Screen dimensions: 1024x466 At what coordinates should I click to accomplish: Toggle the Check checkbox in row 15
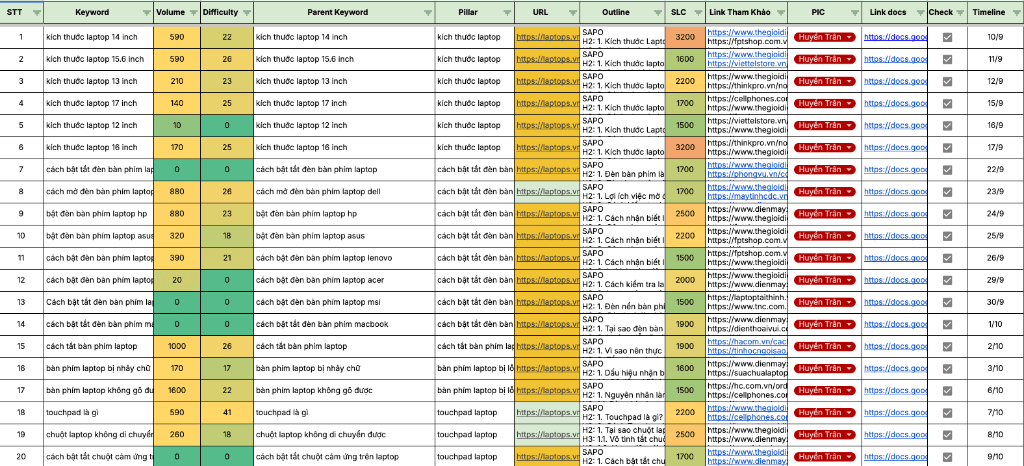[x=947, y=346]
